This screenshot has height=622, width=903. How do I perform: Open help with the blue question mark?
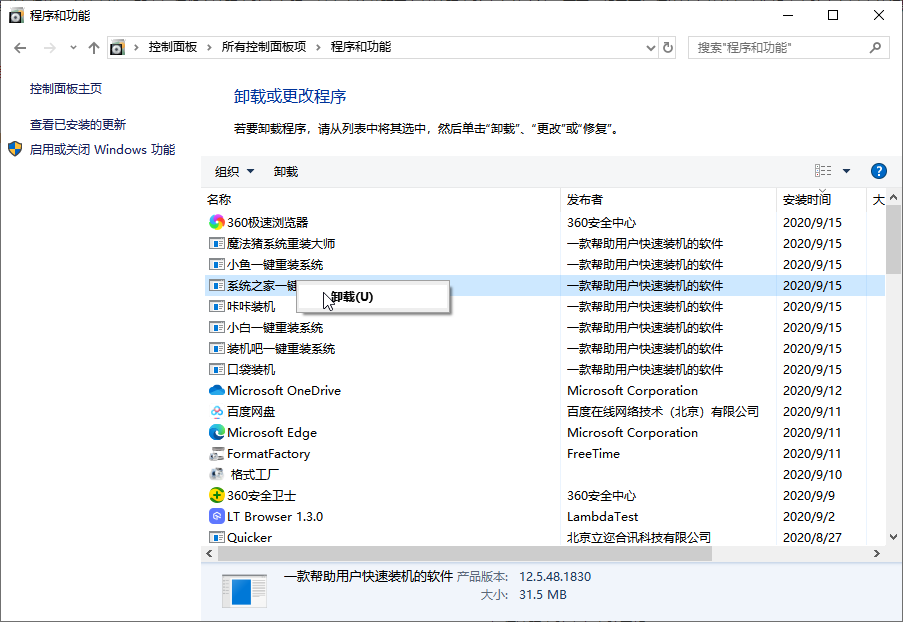coord(878,171)
